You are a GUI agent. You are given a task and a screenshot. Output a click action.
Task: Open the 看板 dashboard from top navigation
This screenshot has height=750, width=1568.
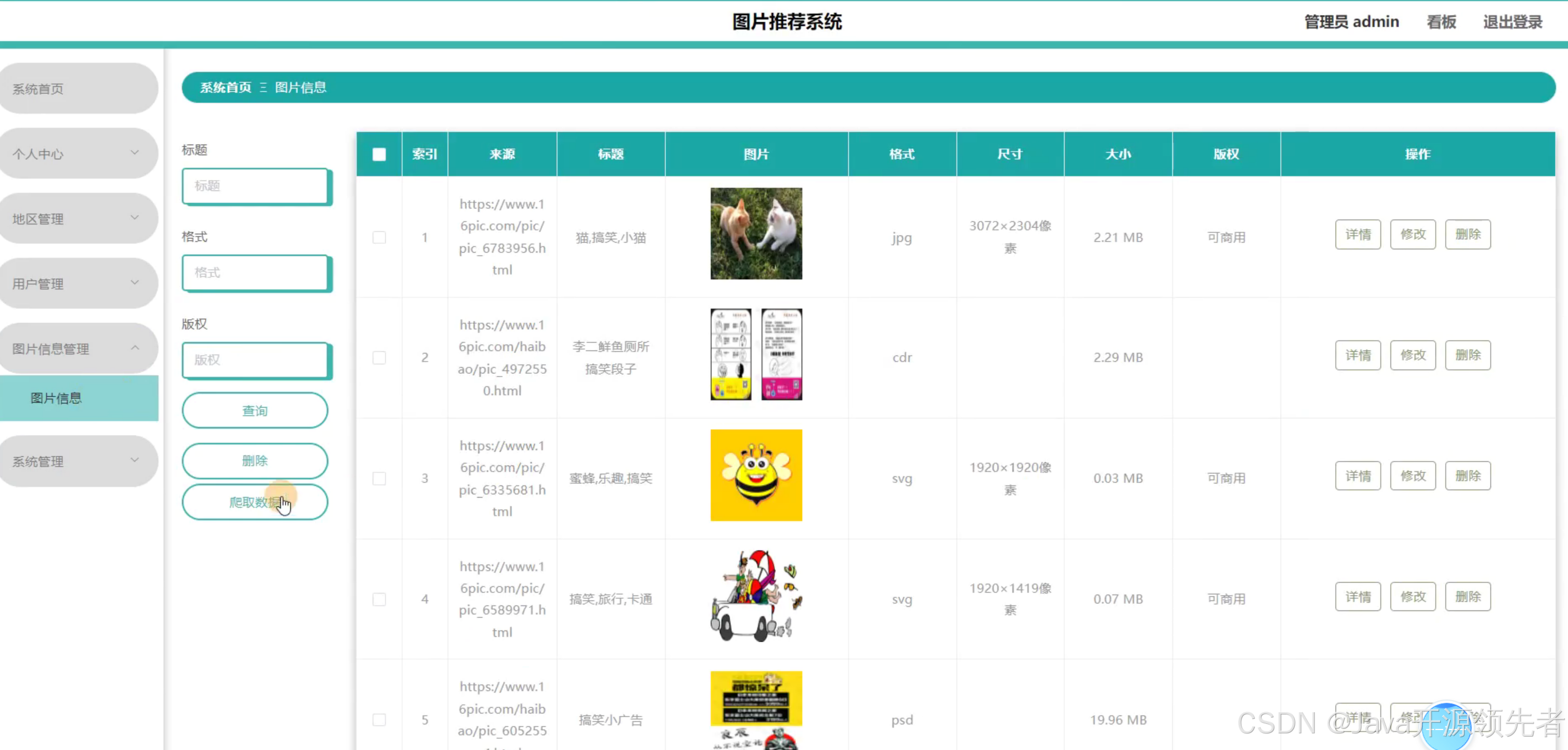click(x=1441, y=21)
